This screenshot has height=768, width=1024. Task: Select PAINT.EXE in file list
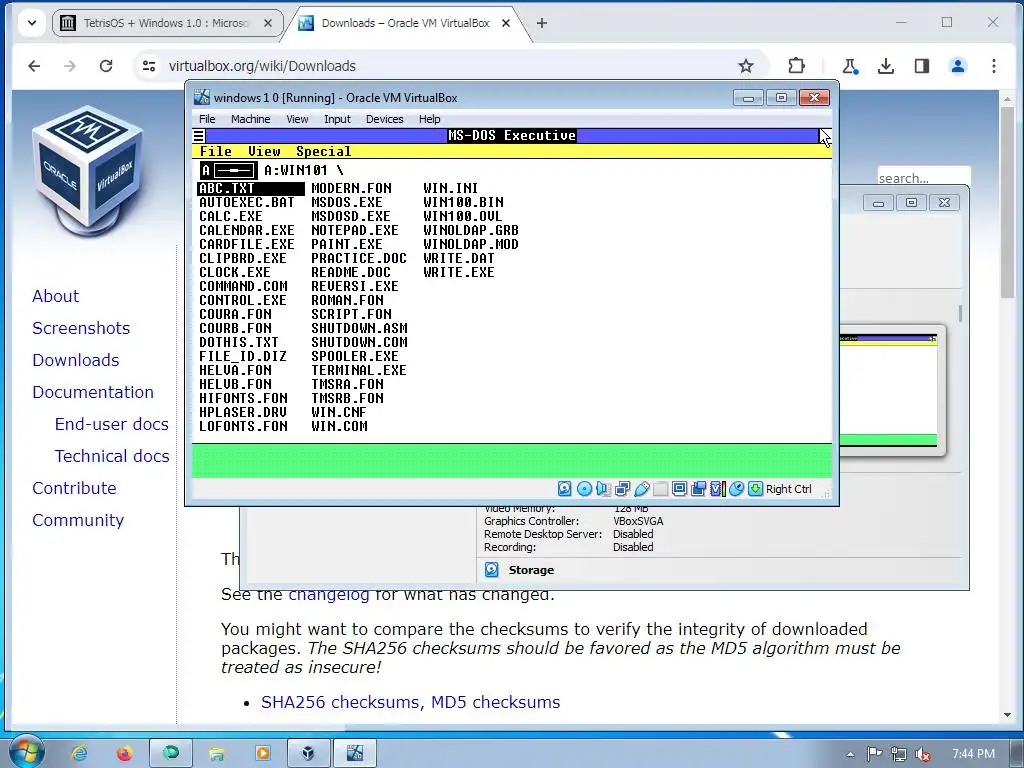[x=347, y=244]
